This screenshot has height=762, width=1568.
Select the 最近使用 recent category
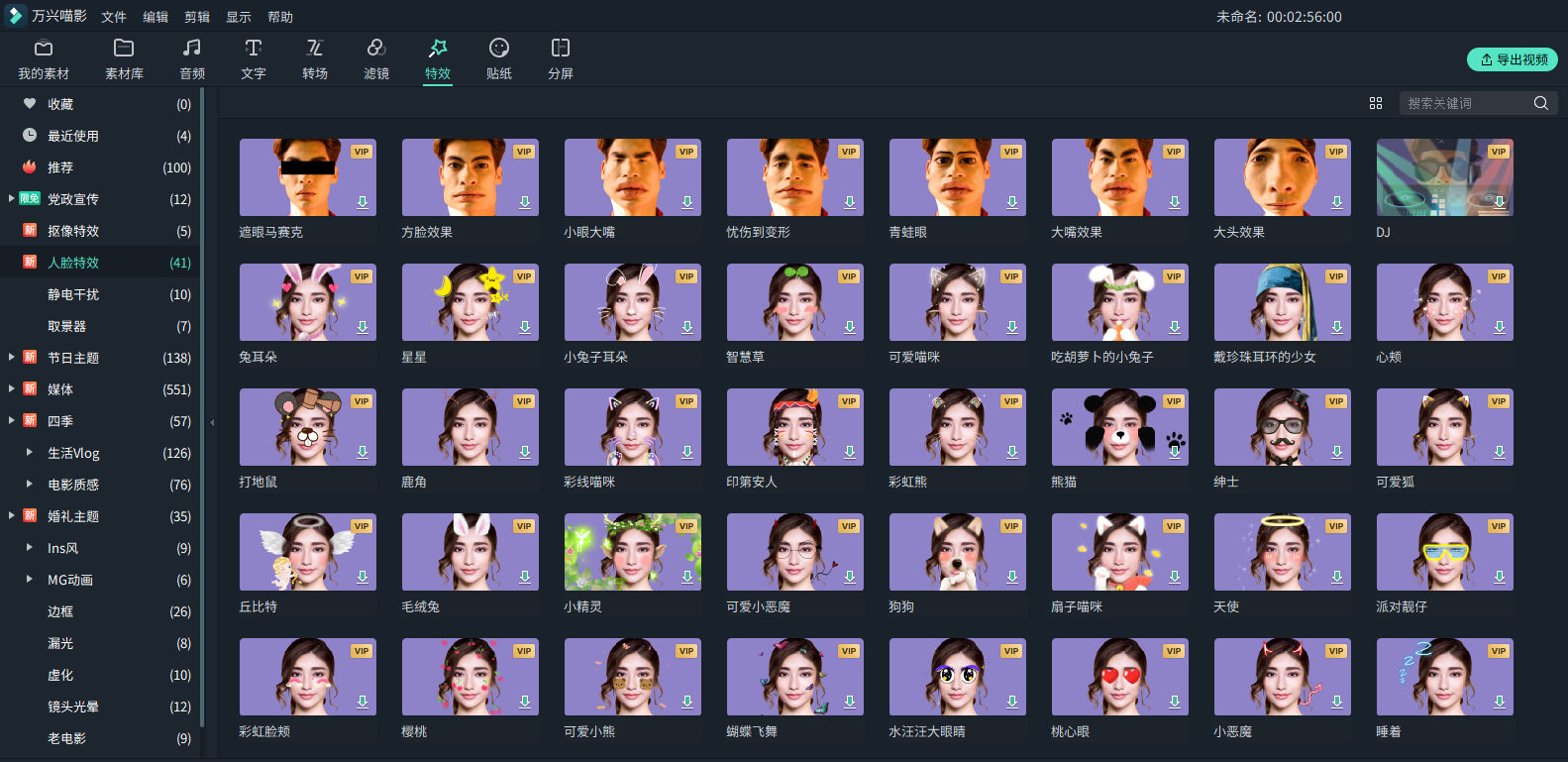coord(100,136)
